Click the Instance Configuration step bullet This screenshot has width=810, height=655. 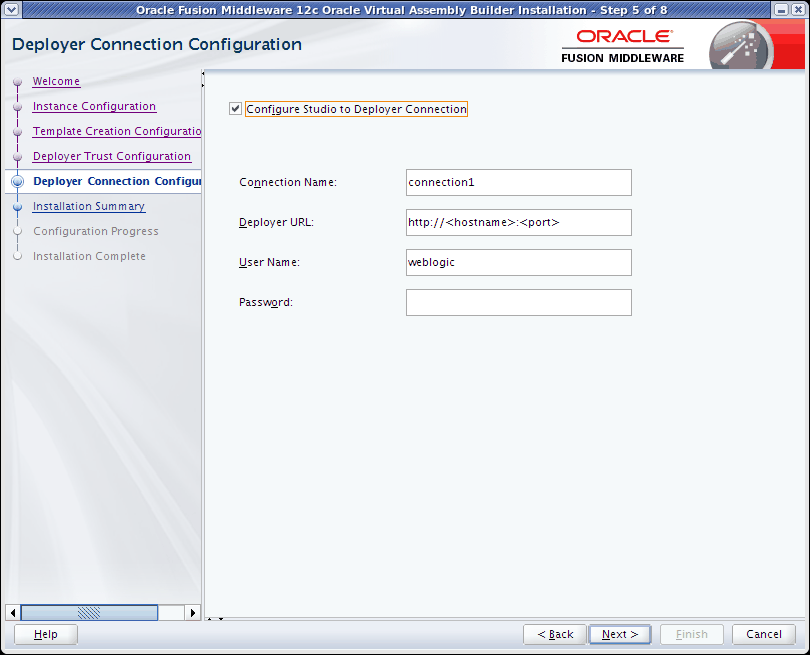point(18,107)
